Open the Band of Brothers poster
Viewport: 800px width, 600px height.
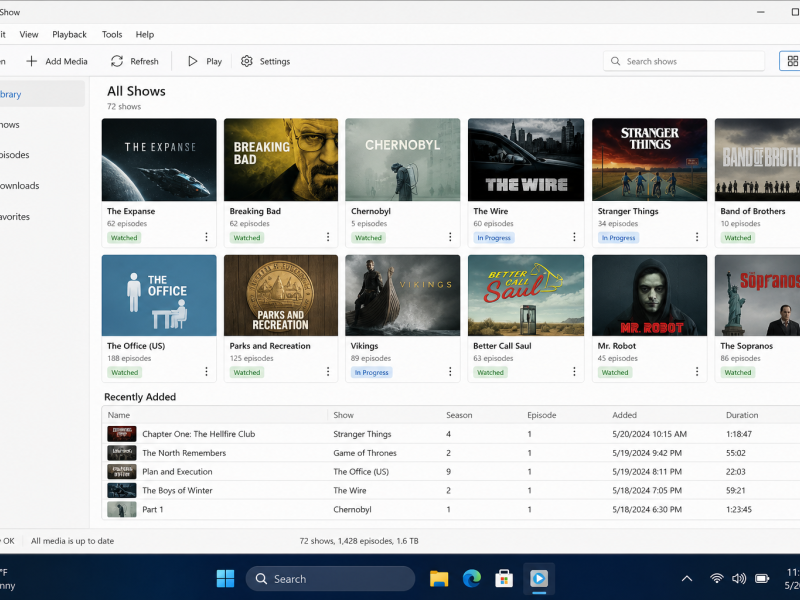point(758,160)
